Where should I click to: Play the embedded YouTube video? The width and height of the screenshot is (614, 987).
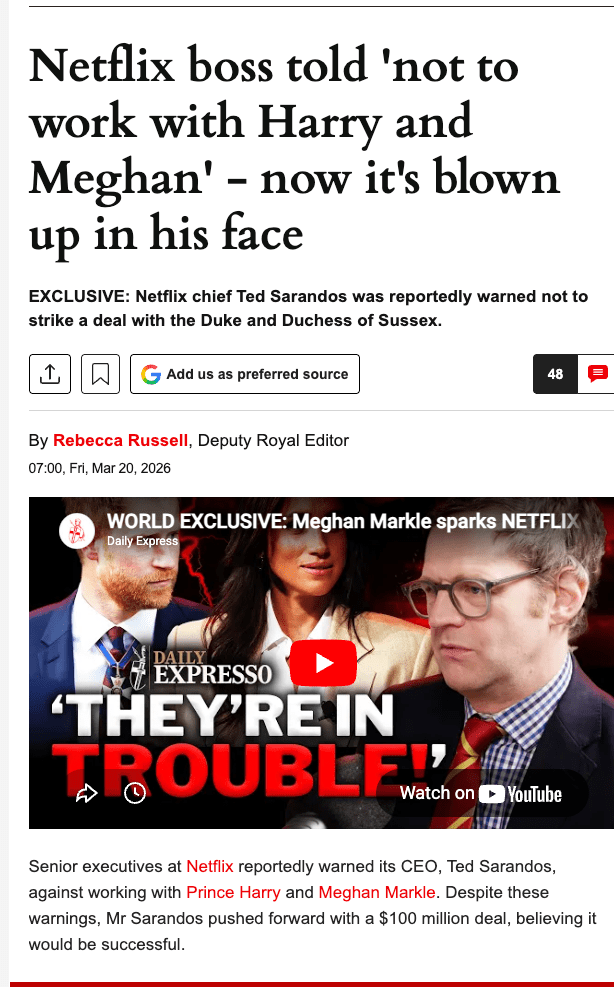tap(323, 663)
